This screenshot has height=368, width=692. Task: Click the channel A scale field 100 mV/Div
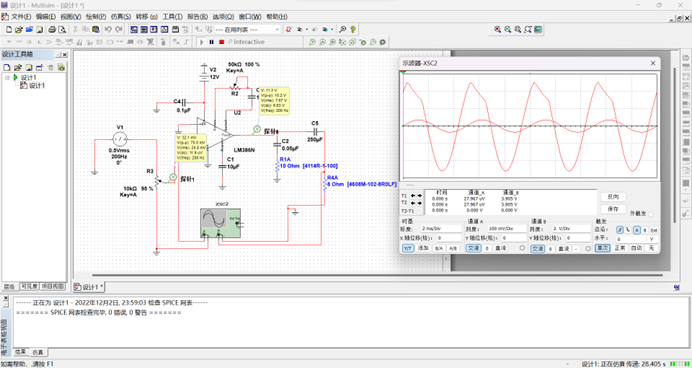pos(507,229)
